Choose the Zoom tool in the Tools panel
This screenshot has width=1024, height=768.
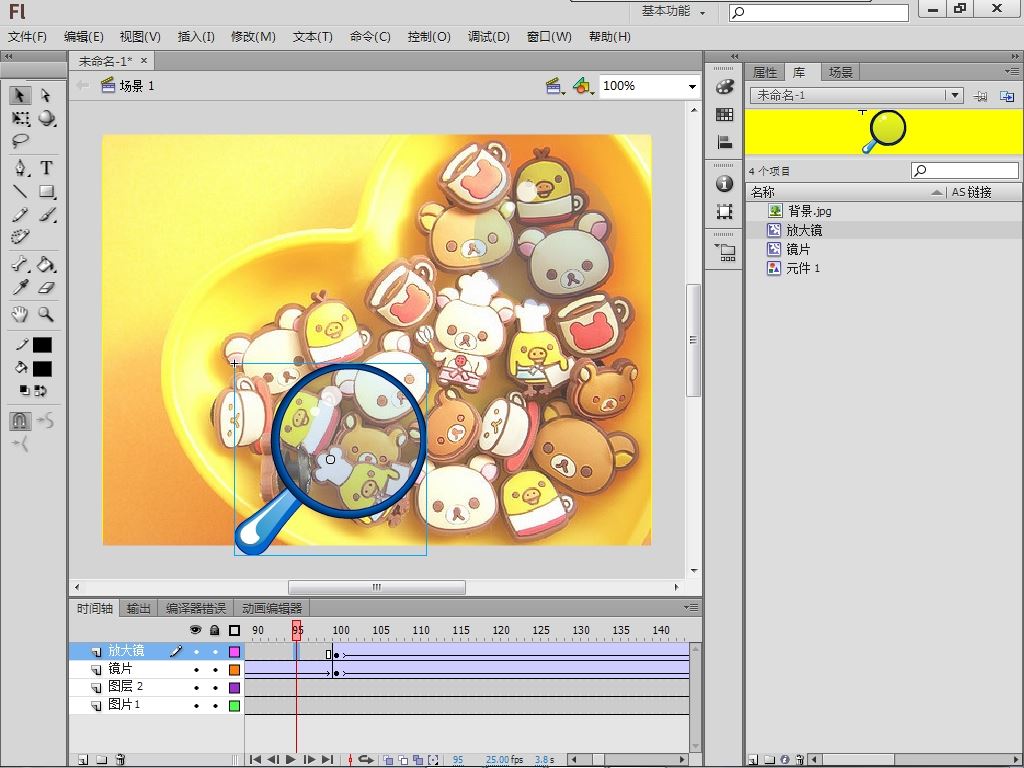point(46,315)
